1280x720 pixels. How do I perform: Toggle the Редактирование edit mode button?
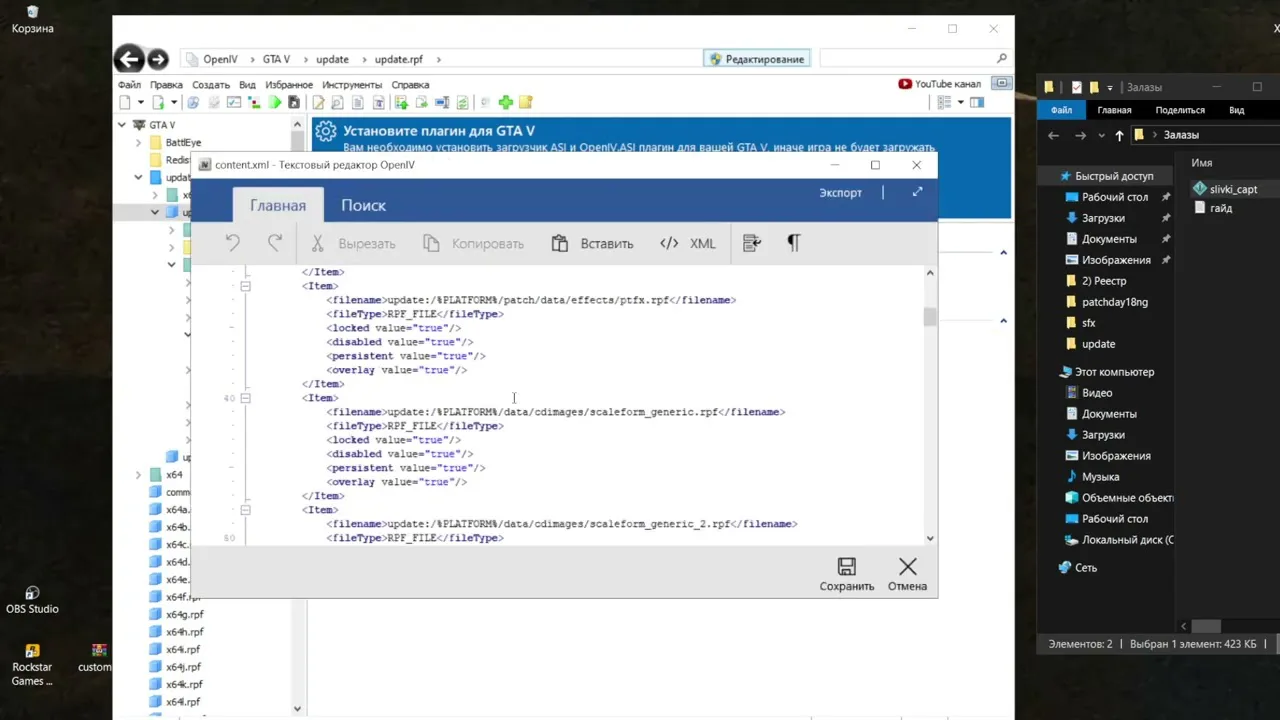[x=757, y=59]
